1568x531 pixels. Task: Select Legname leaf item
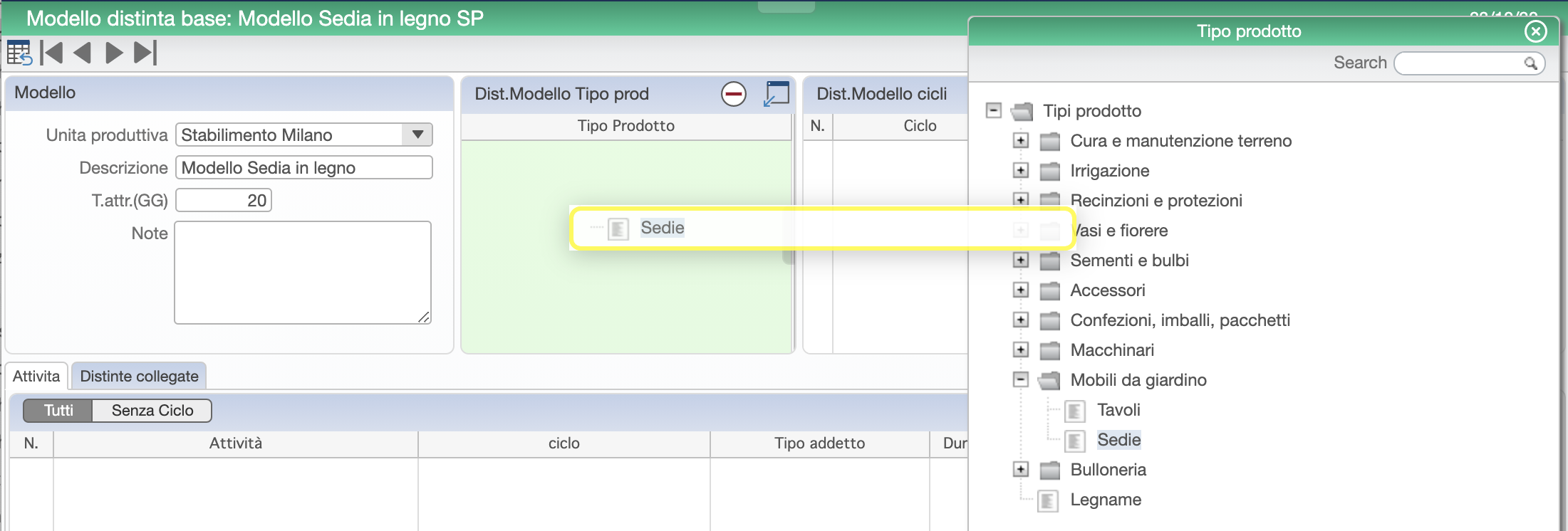coord(1106,500)
